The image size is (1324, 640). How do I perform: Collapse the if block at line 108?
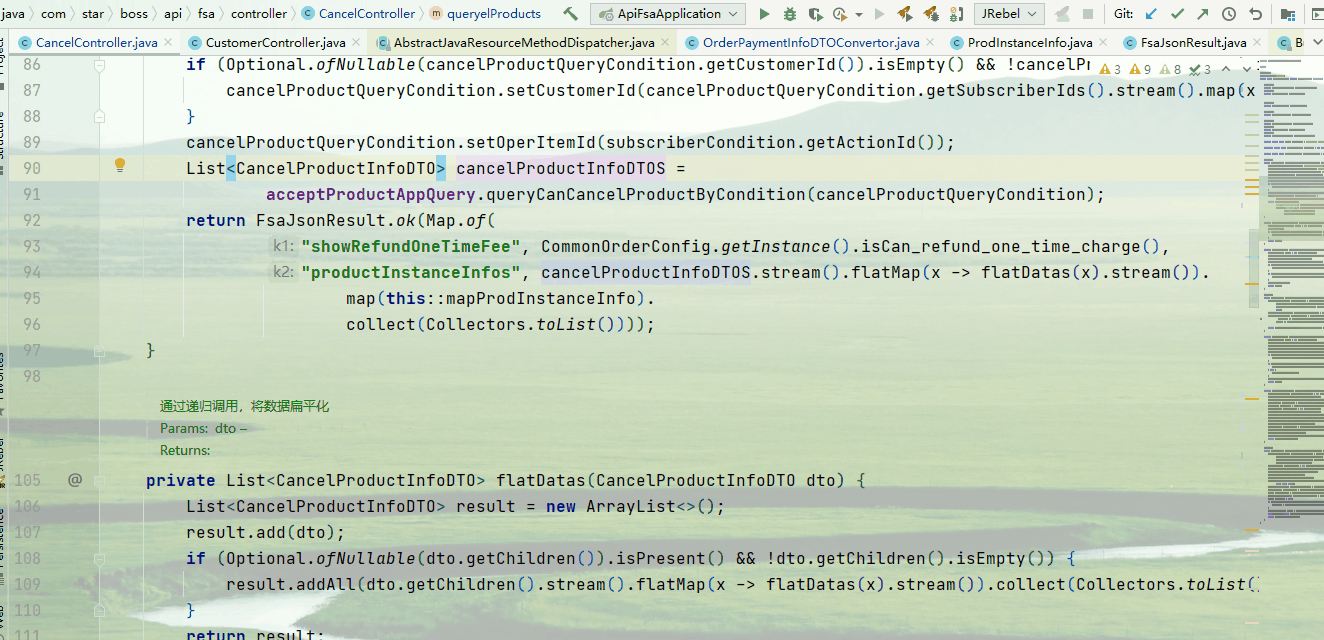tap(99, 558)
